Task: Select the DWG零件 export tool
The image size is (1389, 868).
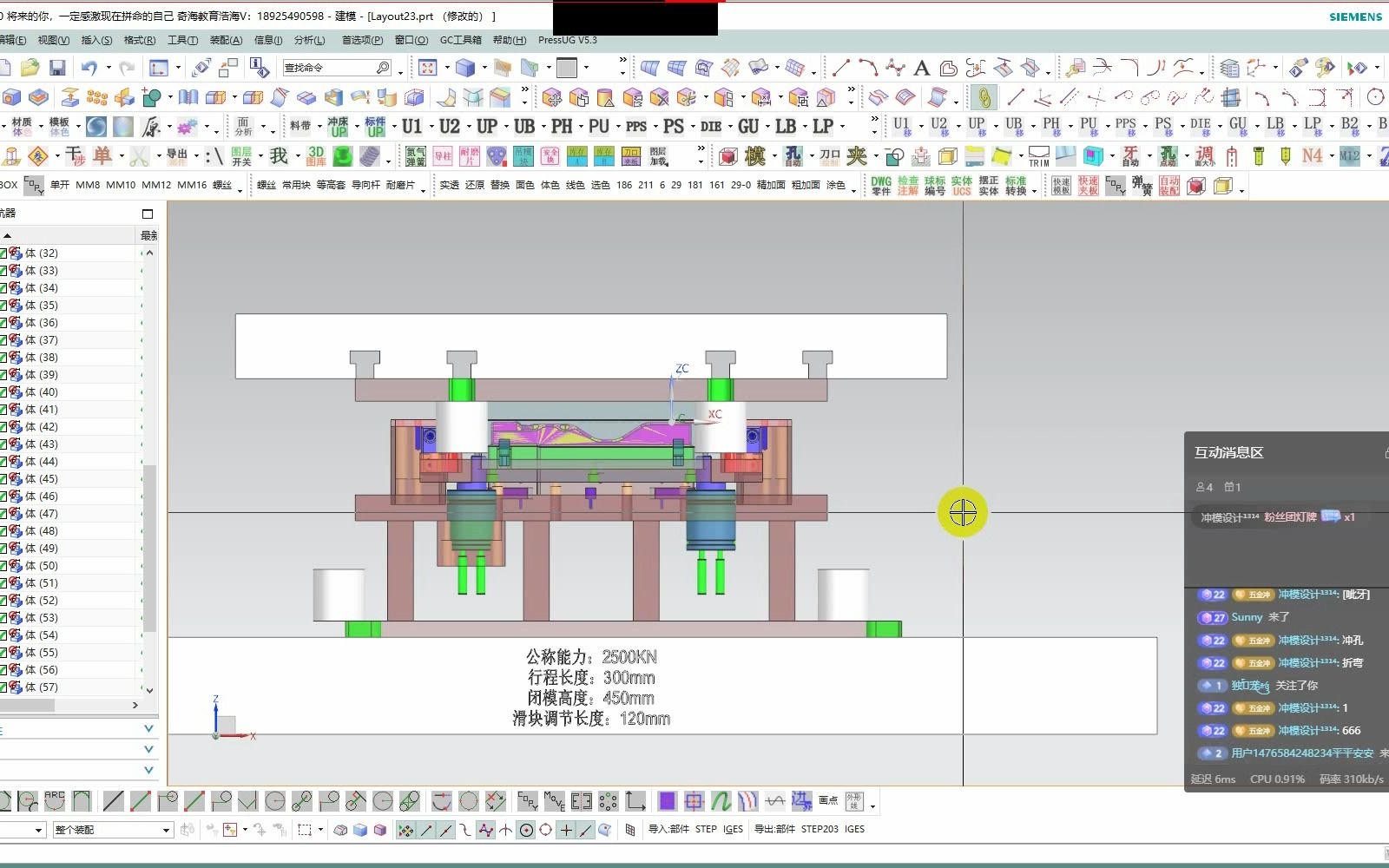Action: click(880, 185)
